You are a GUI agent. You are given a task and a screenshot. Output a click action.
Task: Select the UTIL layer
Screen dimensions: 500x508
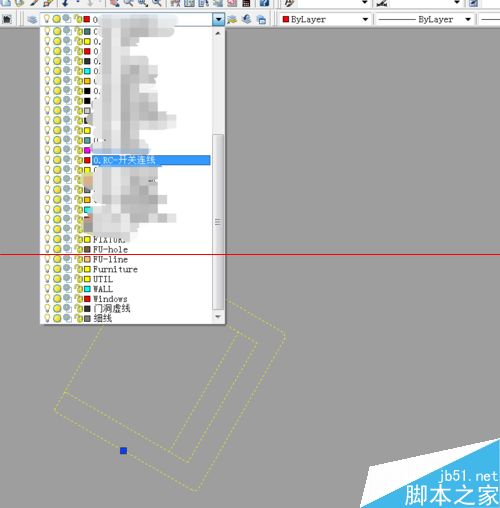(x=103, y=279)
